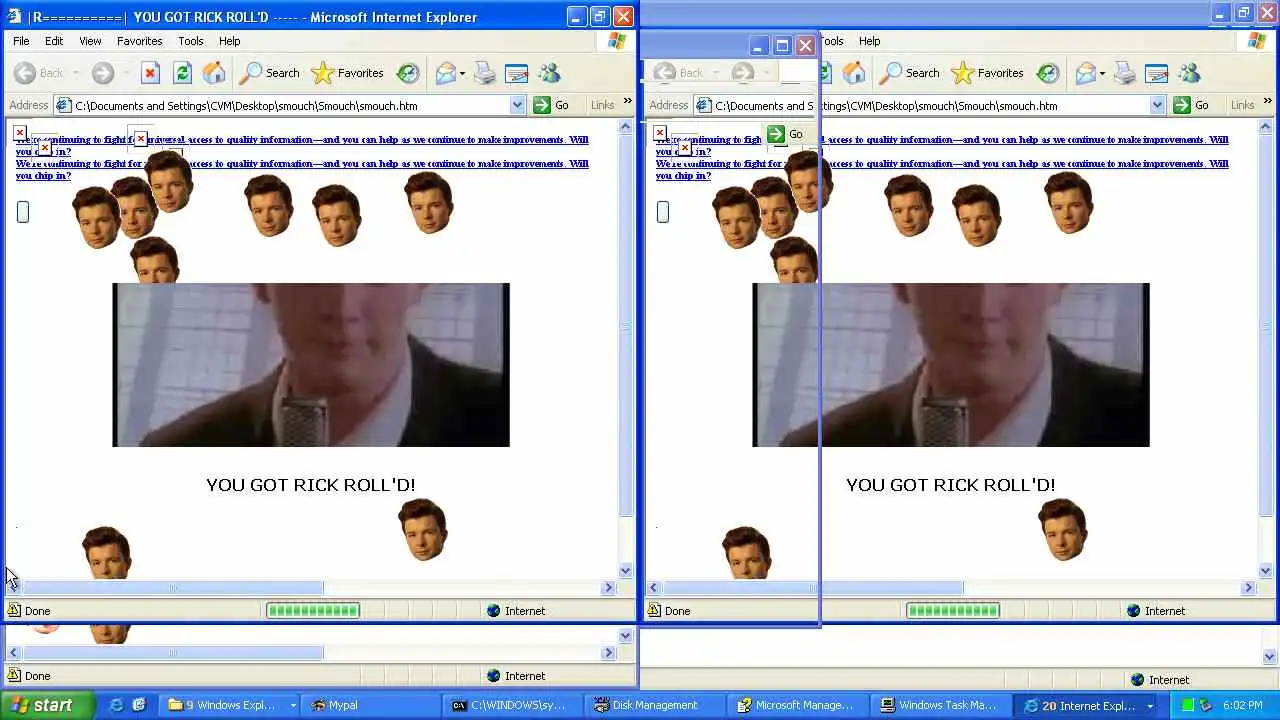Click the Show Desktop quick launch icon
This screenshot has height=720, width=1280.
[139, 705]
